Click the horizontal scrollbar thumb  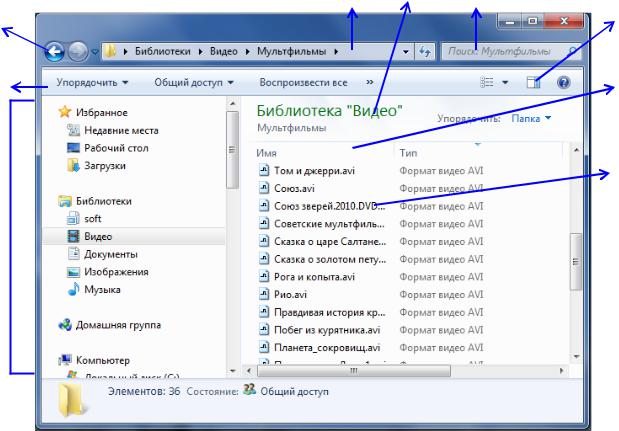coord(354,371)
